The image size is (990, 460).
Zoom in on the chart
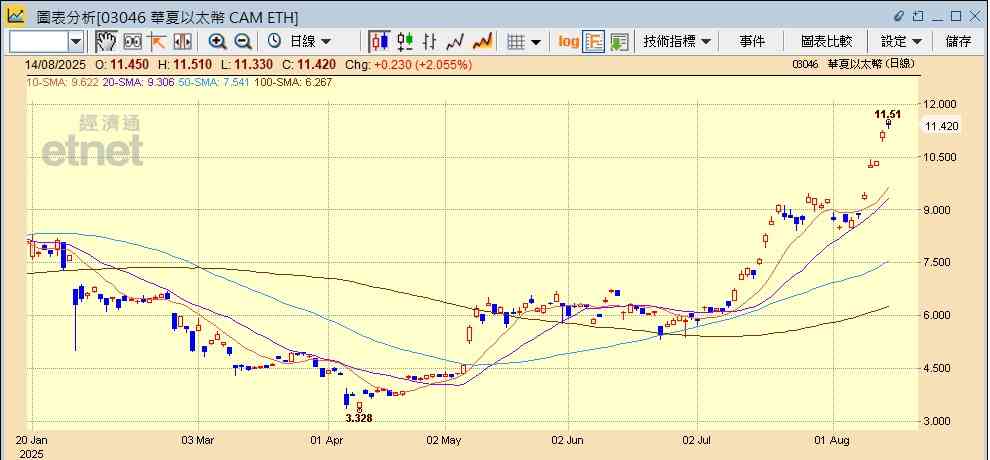coord(217,42)
